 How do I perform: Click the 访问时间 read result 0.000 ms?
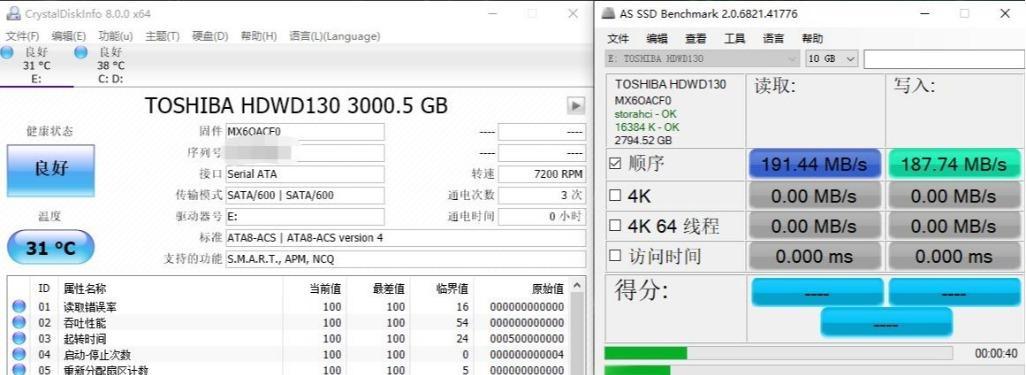pyautogui.click(x=814, y=256)
